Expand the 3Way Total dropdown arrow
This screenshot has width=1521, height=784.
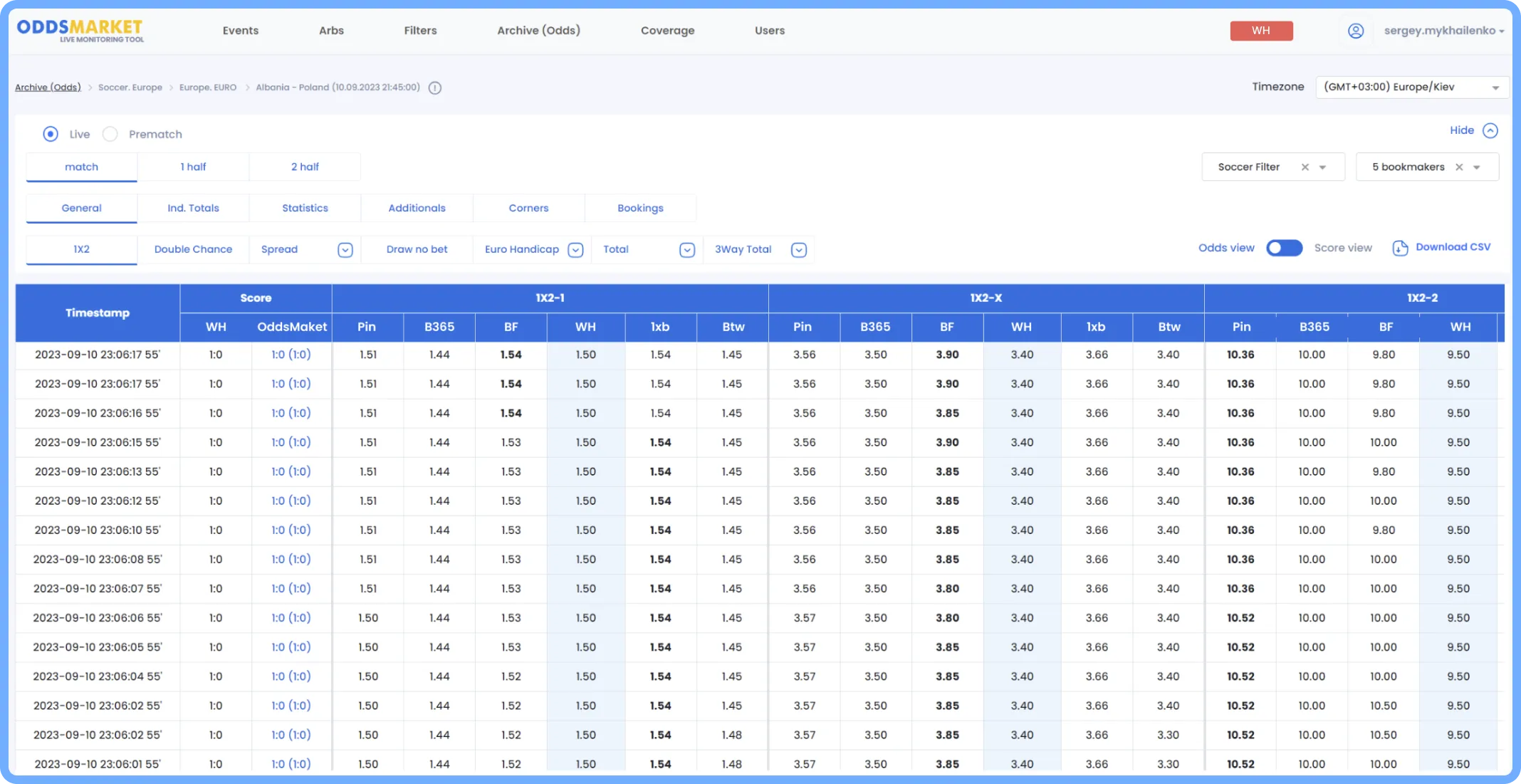[x=798, y=250]
